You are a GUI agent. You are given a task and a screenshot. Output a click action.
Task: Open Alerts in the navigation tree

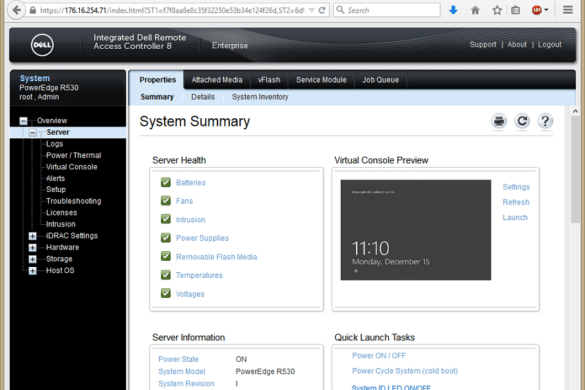pyautogui.click(x=56, y=178)
